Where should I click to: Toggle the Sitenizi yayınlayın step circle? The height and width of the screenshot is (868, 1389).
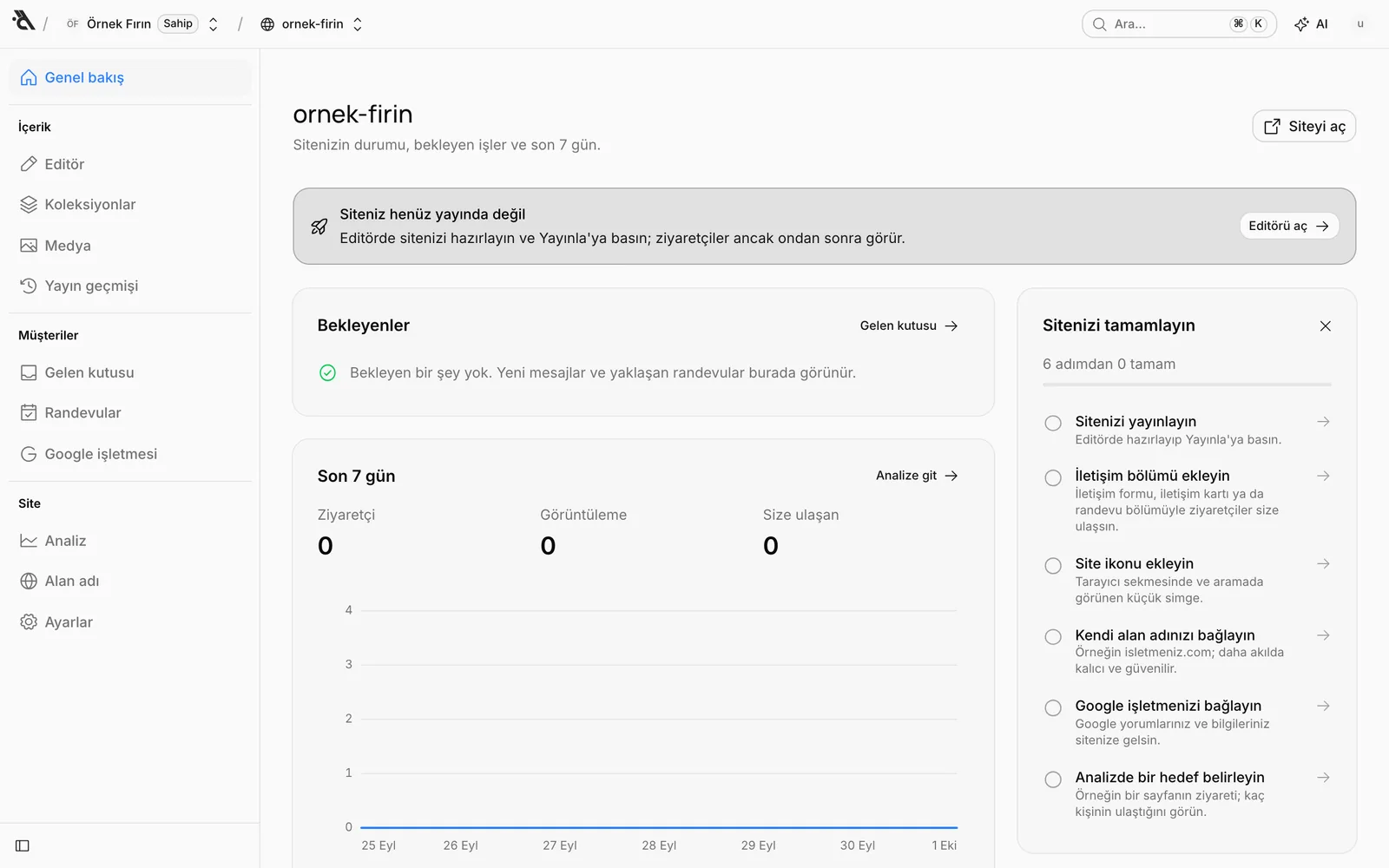pos(1053,424)
